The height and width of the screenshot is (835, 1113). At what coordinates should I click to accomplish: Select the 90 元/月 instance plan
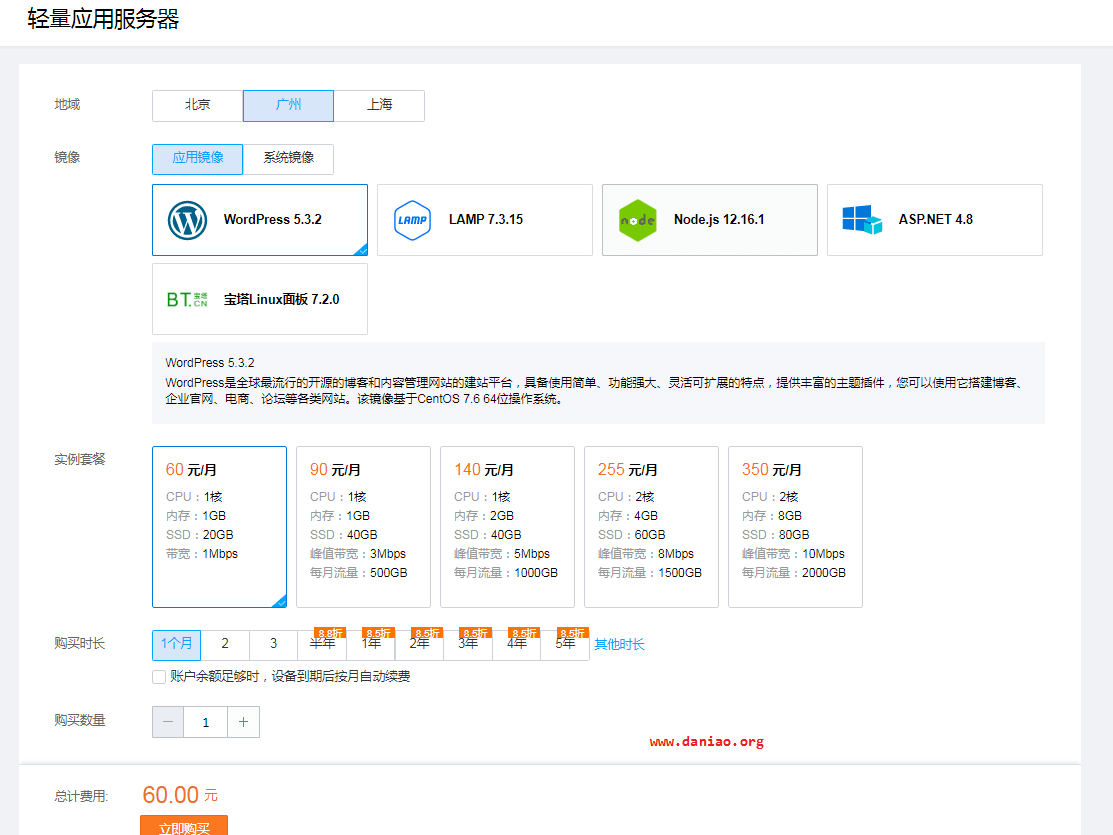pyautogui.click(x=363, y=527)
